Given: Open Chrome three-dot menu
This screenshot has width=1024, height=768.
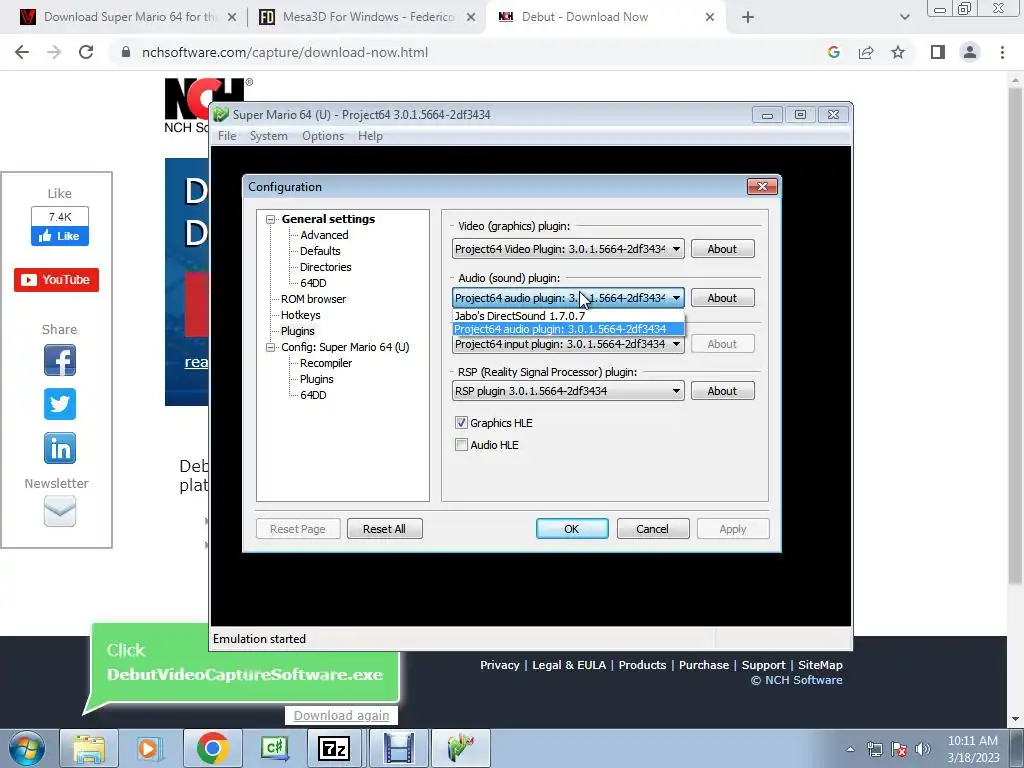Looking at the screenshot, I should coord(1002,52).
